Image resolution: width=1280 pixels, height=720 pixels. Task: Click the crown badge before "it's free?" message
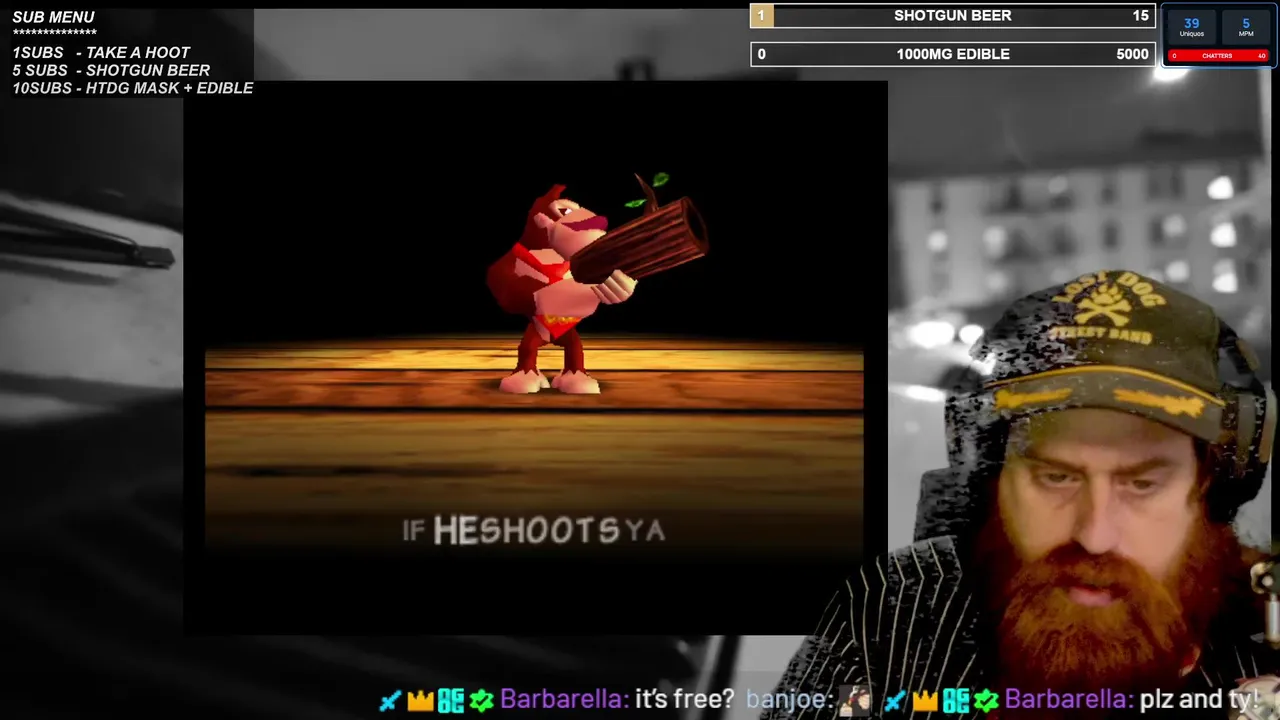pyautogui.click(x=420, y=700)
